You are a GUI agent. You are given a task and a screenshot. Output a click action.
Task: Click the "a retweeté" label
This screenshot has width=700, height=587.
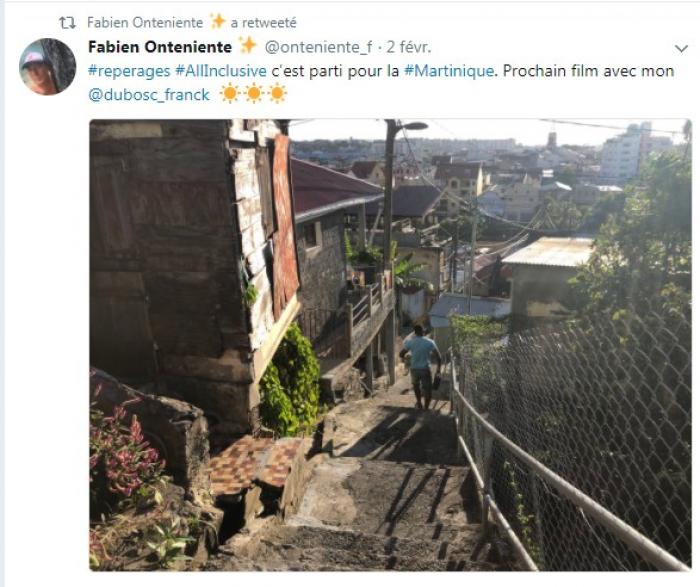[263, 23]
